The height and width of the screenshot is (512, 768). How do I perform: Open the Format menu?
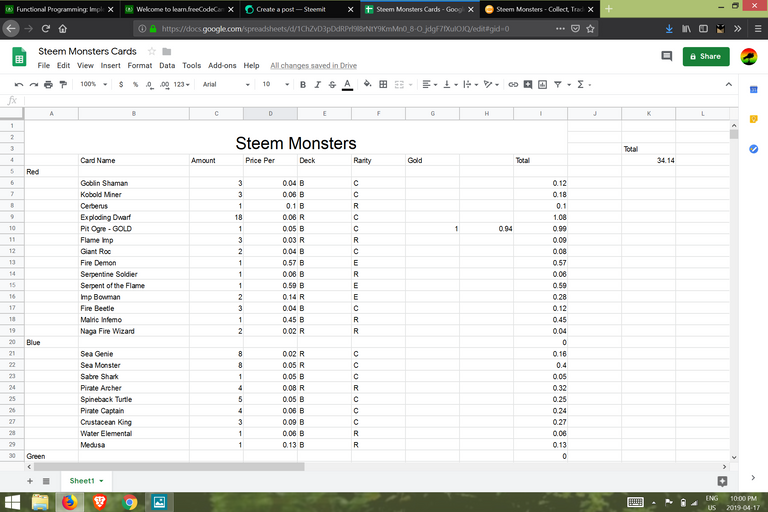coord(140,66)
